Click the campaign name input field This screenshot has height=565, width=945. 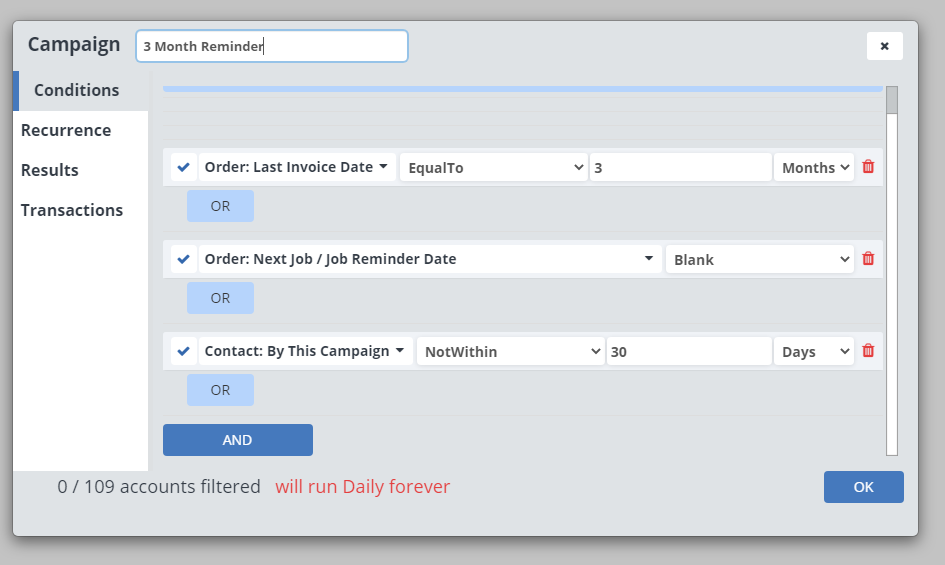271,46
